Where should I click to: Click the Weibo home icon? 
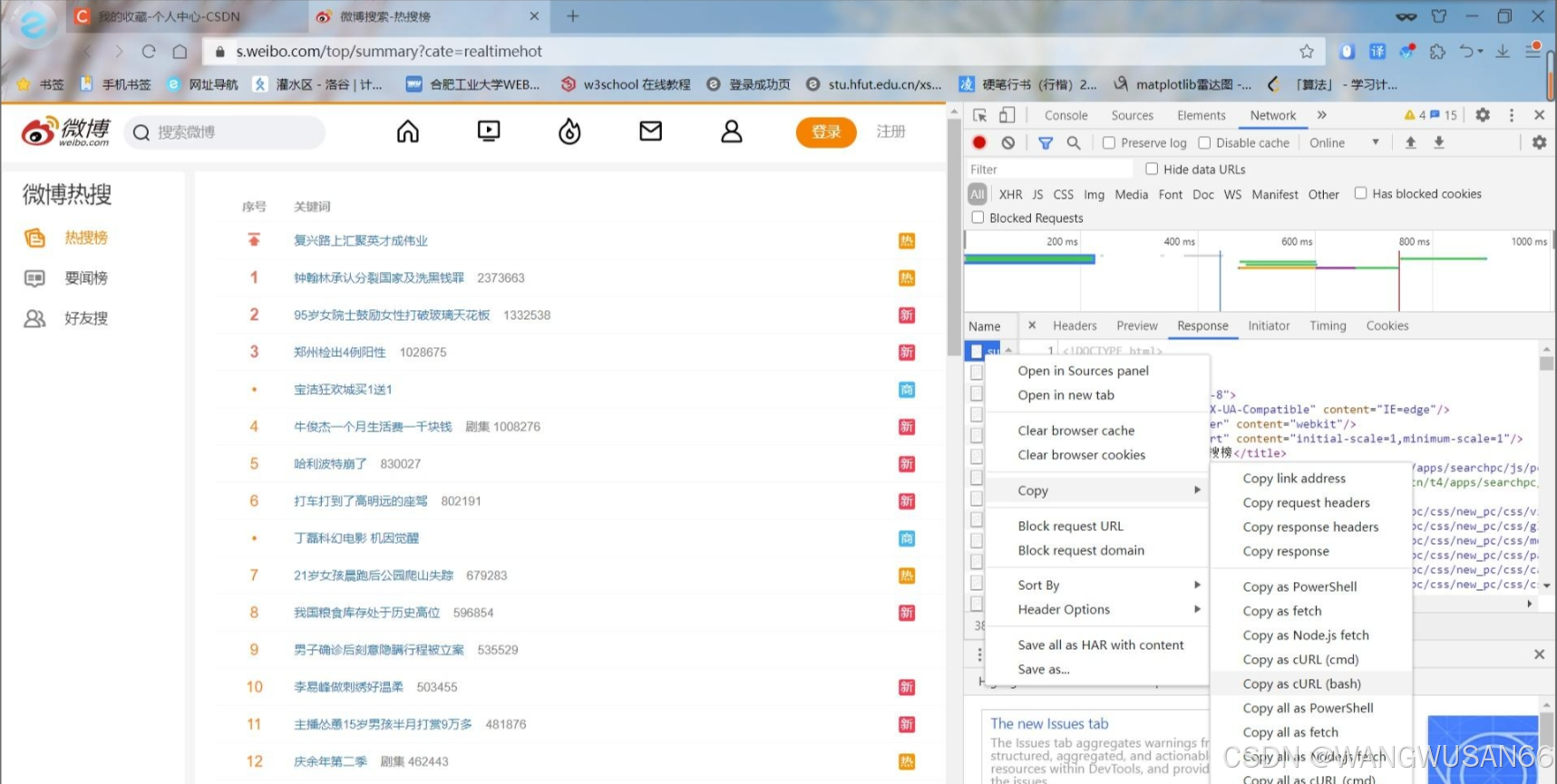click(x=408, y=132)
